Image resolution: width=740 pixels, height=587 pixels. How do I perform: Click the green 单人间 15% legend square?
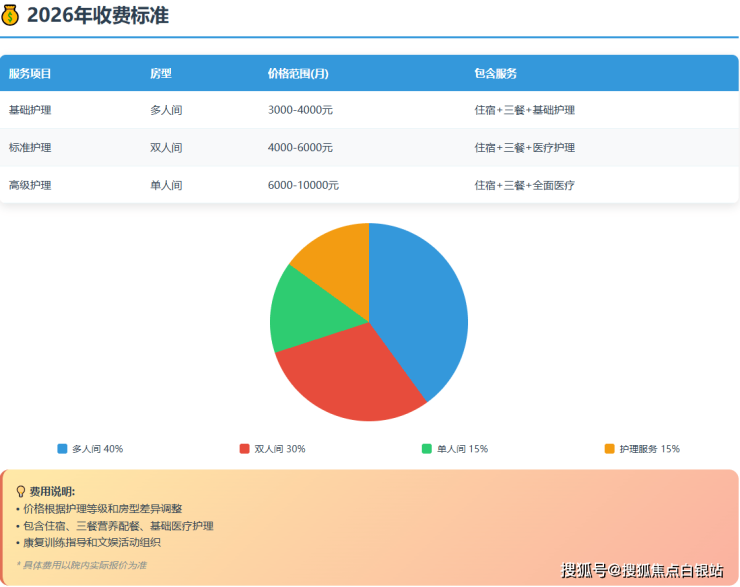coord(427,449)
